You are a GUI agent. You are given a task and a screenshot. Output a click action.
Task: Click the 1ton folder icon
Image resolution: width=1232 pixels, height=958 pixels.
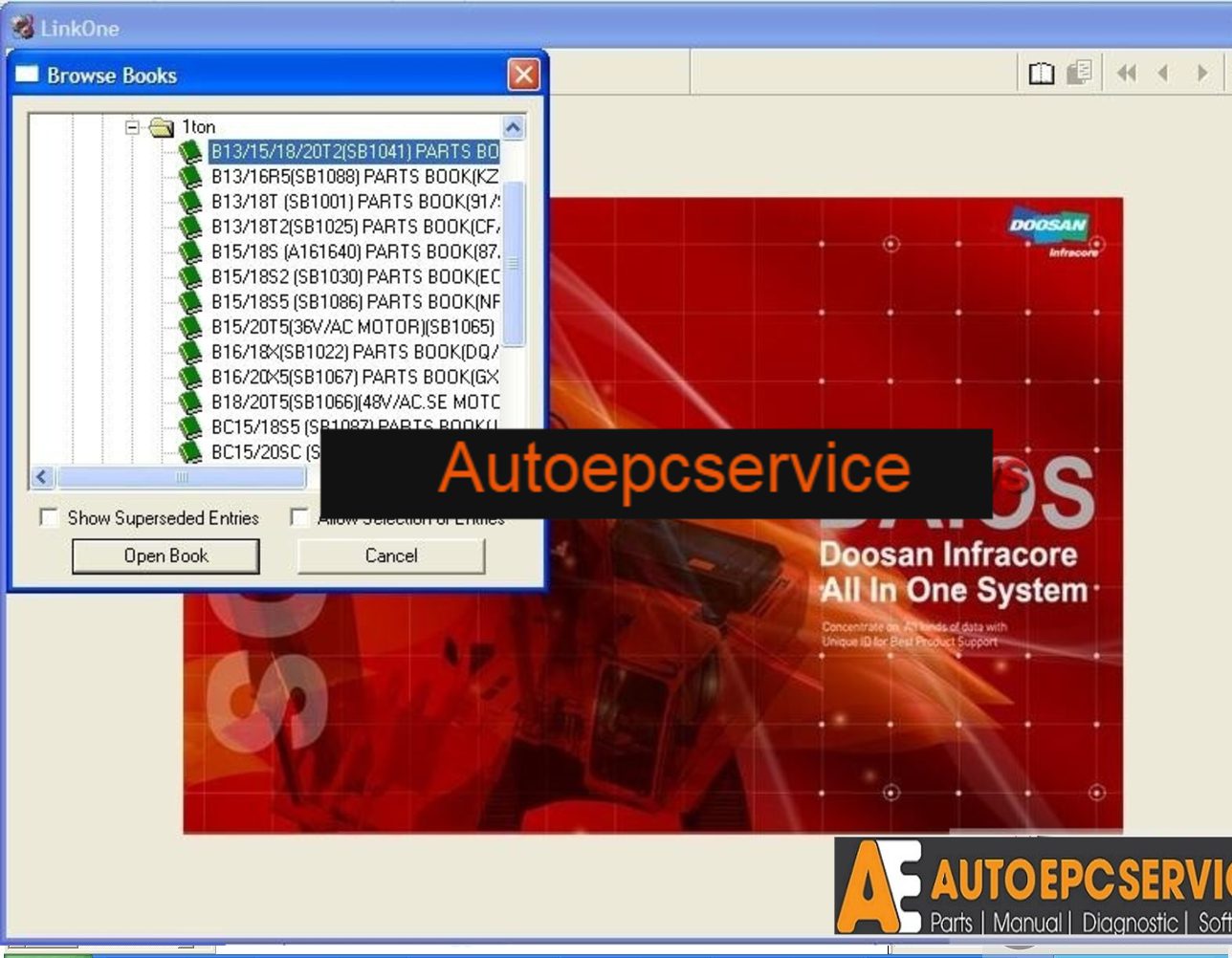click(162, 126)
